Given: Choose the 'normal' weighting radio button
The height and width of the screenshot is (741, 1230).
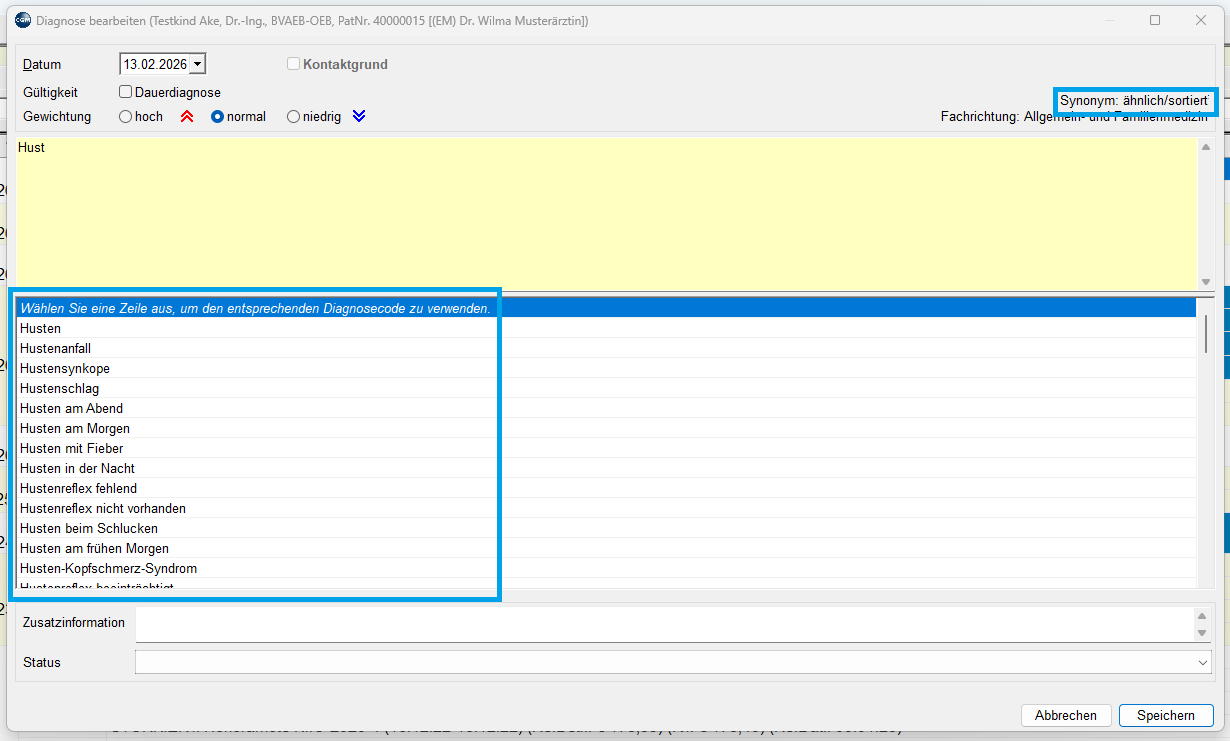Looking at the screenshot, I should [x=217, y=117].
